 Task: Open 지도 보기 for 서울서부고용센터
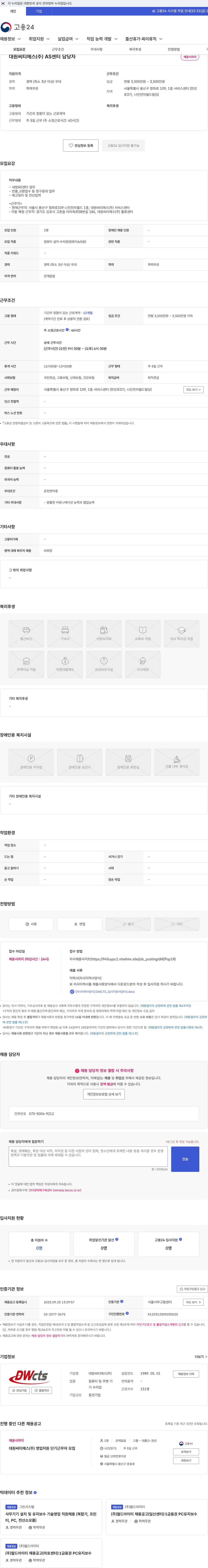(193, 1302)
